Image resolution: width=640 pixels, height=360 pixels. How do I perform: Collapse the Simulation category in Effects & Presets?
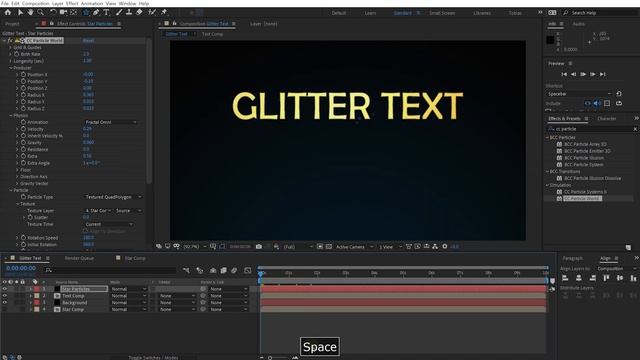coord(547,185)
